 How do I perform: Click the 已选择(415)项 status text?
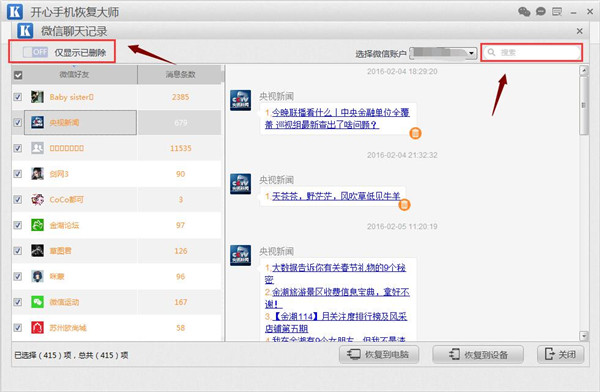(43, 355)
